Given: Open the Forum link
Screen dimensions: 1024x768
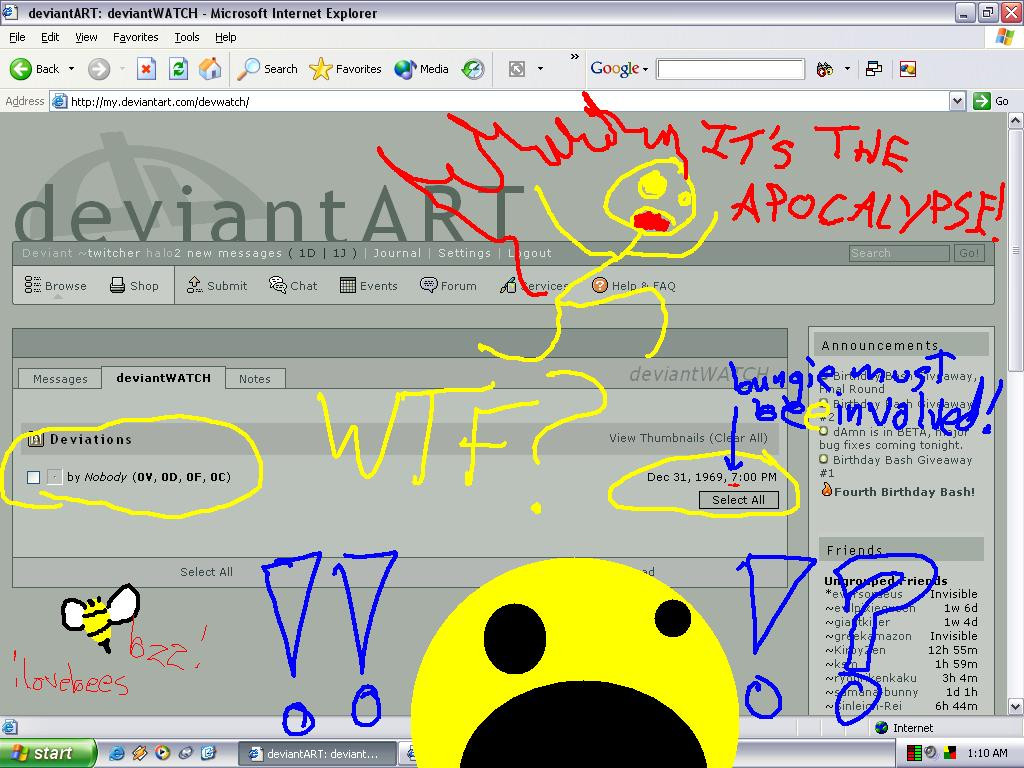Looking at the screenshot, I should coord(448,285).
